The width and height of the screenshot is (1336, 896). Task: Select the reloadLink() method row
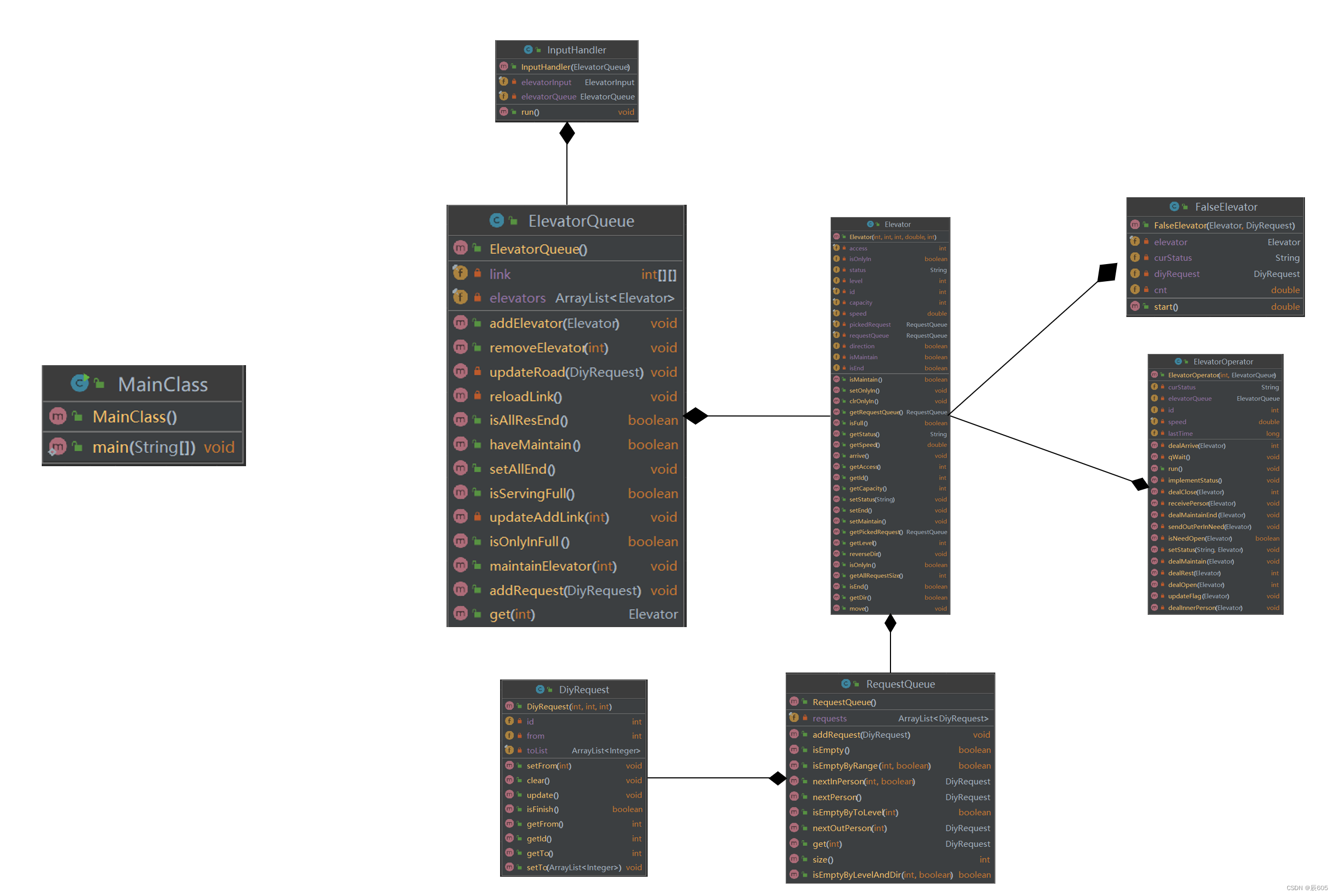(525, 397)
